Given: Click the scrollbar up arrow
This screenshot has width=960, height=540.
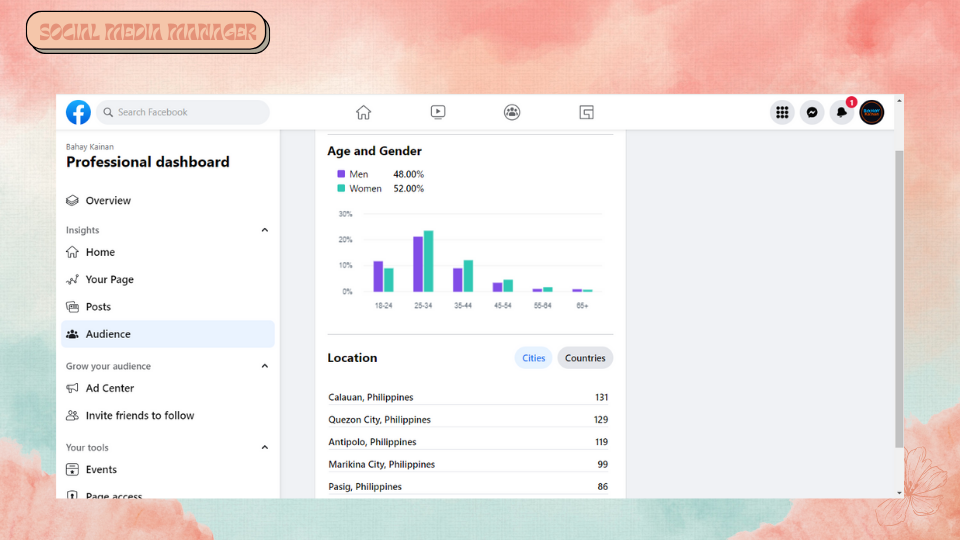Looking at the screenshot, I should coord(899,100).
